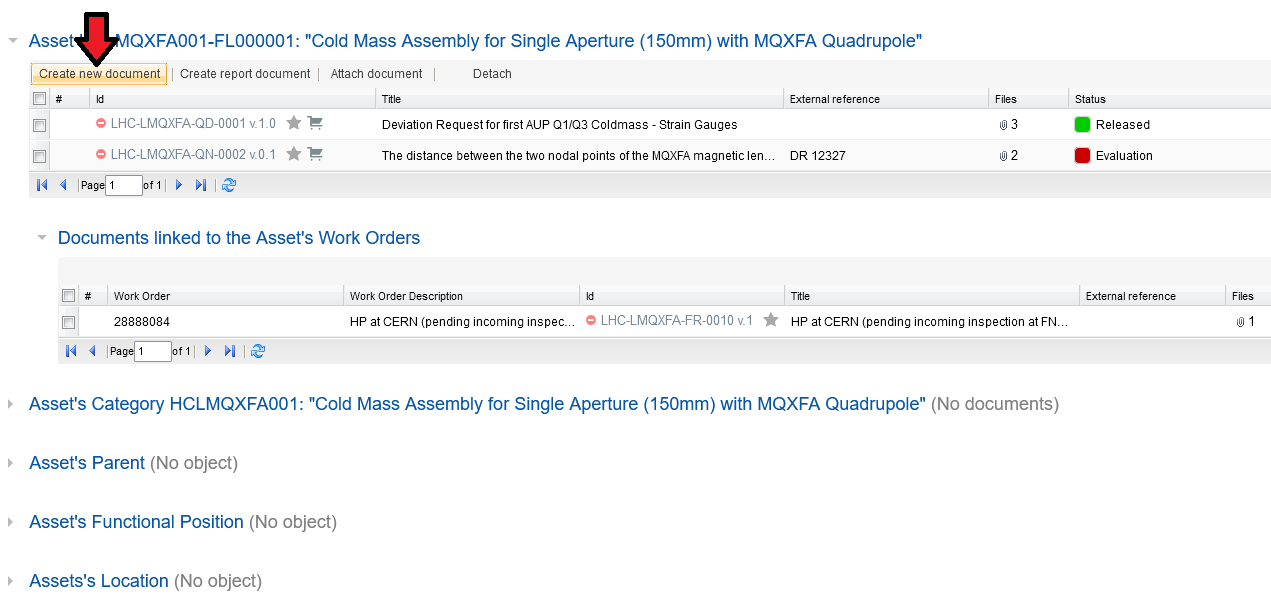Star the LHC-LMQXFA-FR-0010 document
Screen dimensions: 1271x610
click(x=771, y=321)
